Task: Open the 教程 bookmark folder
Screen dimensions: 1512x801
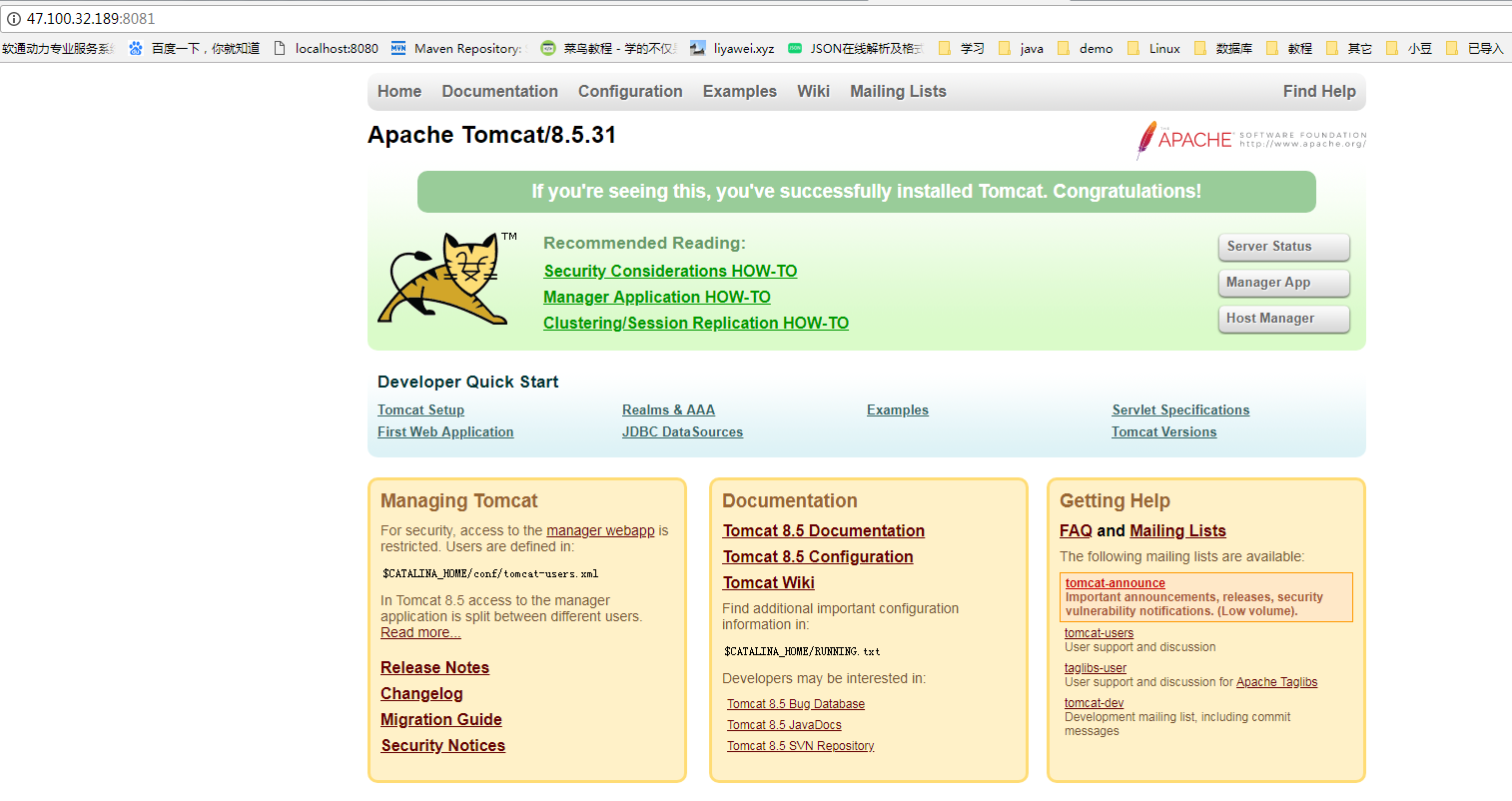Action: click(x=1288, y=48)
